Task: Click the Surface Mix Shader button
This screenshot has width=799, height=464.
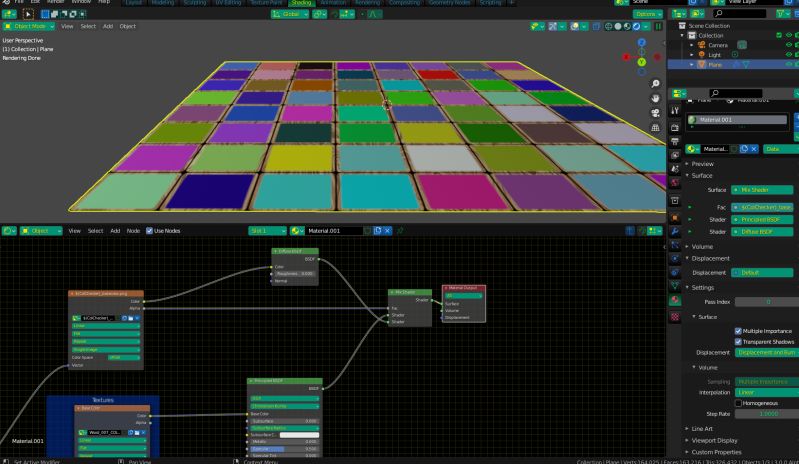Action: pos(762,190)
